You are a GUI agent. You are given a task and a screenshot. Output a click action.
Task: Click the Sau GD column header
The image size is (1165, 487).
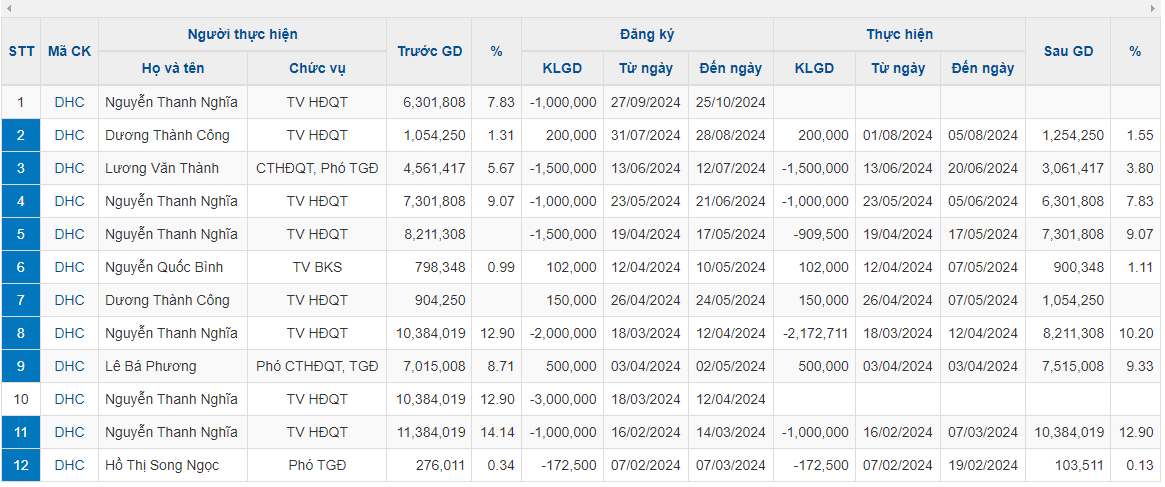1068,51
